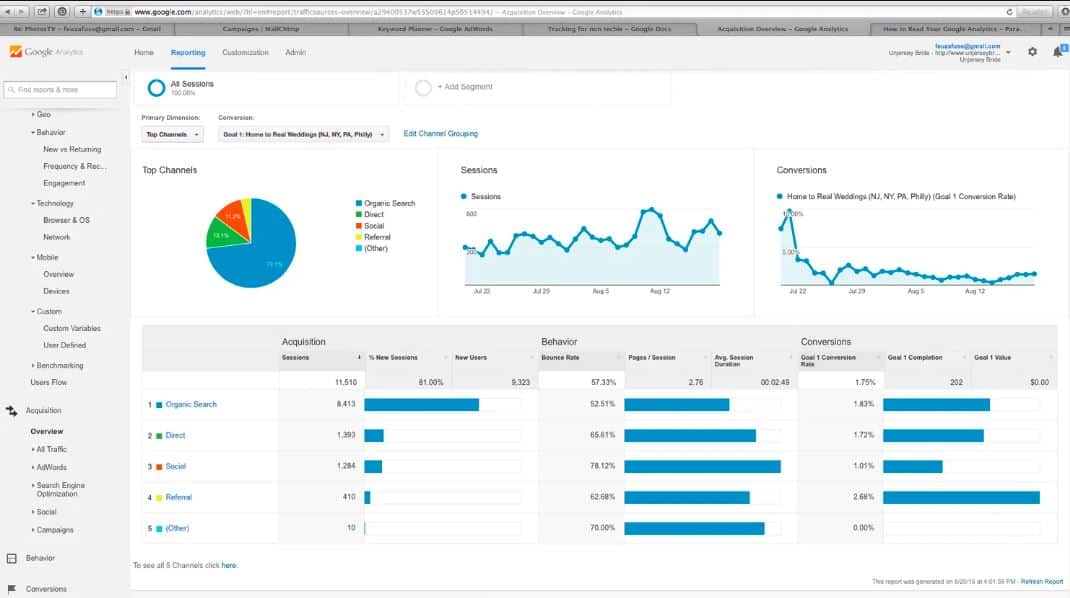Click the Direct legend green swatch
The width and height of the screenshot is (1070, 598).
[x=358, y=214]
